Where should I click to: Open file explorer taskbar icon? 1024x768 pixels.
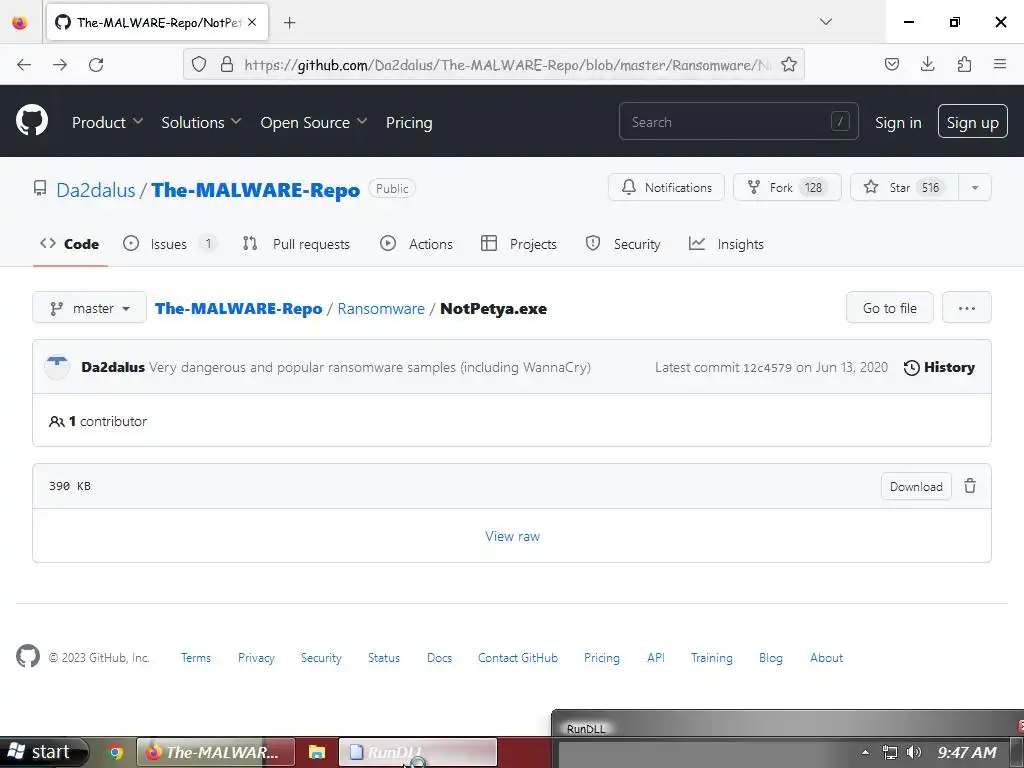(x=317, y=752)
